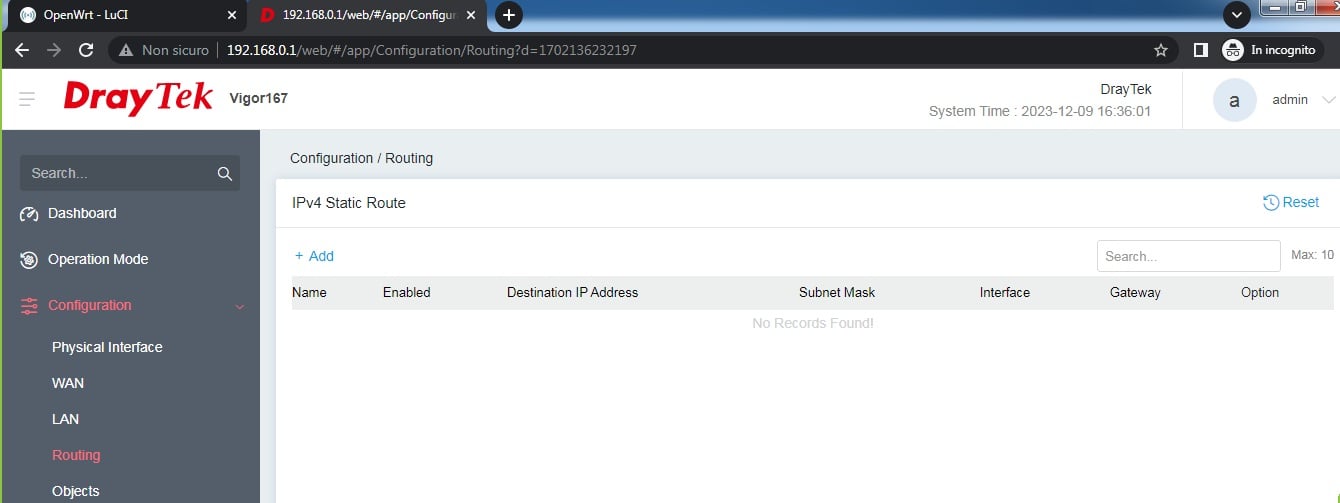This screenshot has height=503, width=1340.
Task: Close the 192.168.0.1 DrayTek tab
Action: pyautogui.click(x=471, y=15)
